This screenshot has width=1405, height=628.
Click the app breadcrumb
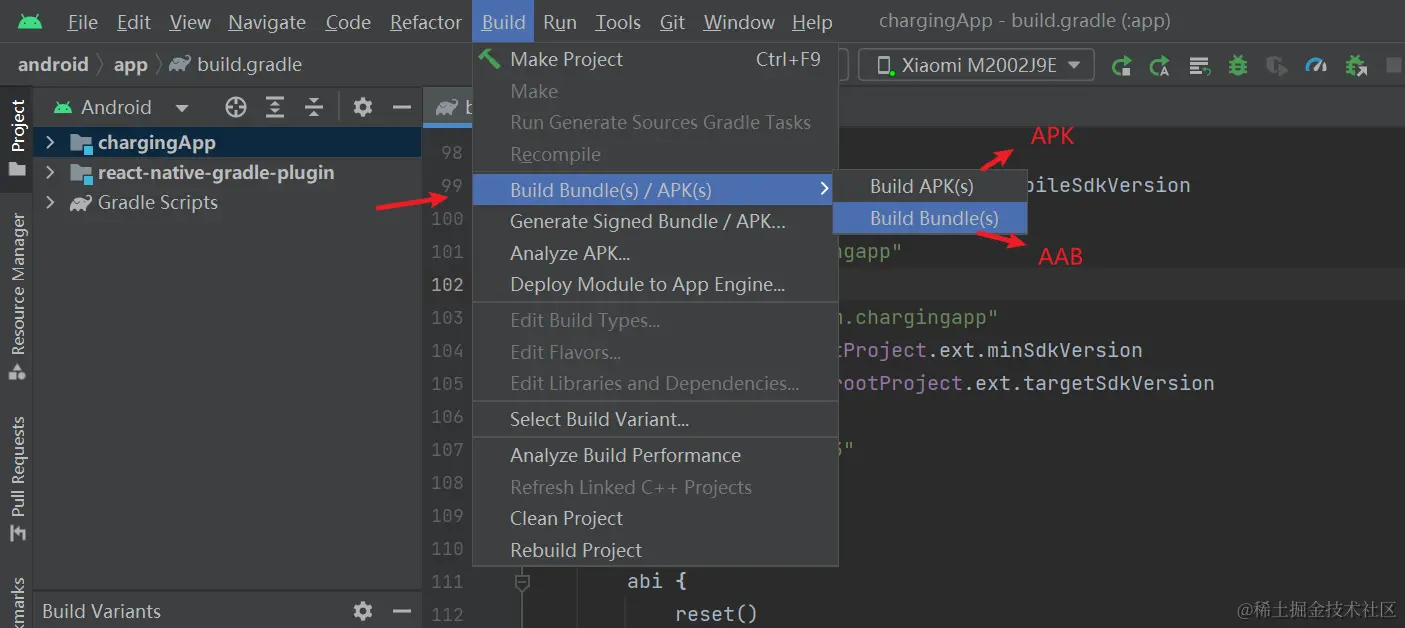coord(130,65)
